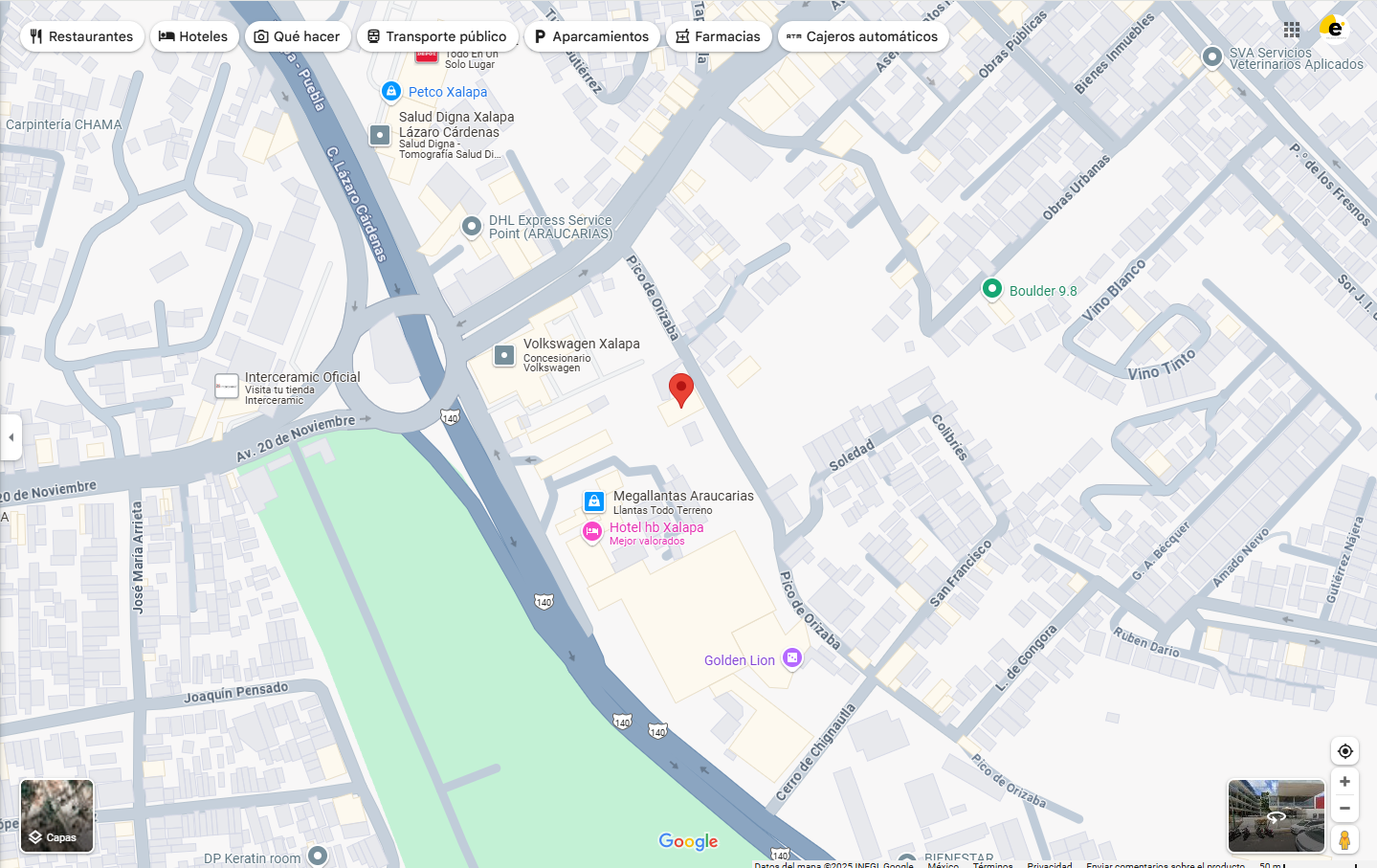Click the Boulder 9.8 green marker

tap(992, 289)
